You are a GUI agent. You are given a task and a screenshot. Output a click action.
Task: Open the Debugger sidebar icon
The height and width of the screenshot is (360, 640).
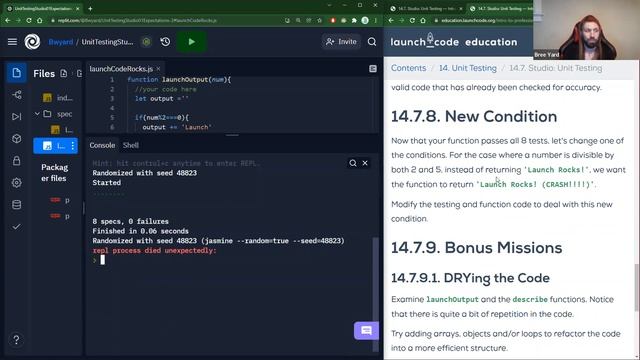point(17,117)
